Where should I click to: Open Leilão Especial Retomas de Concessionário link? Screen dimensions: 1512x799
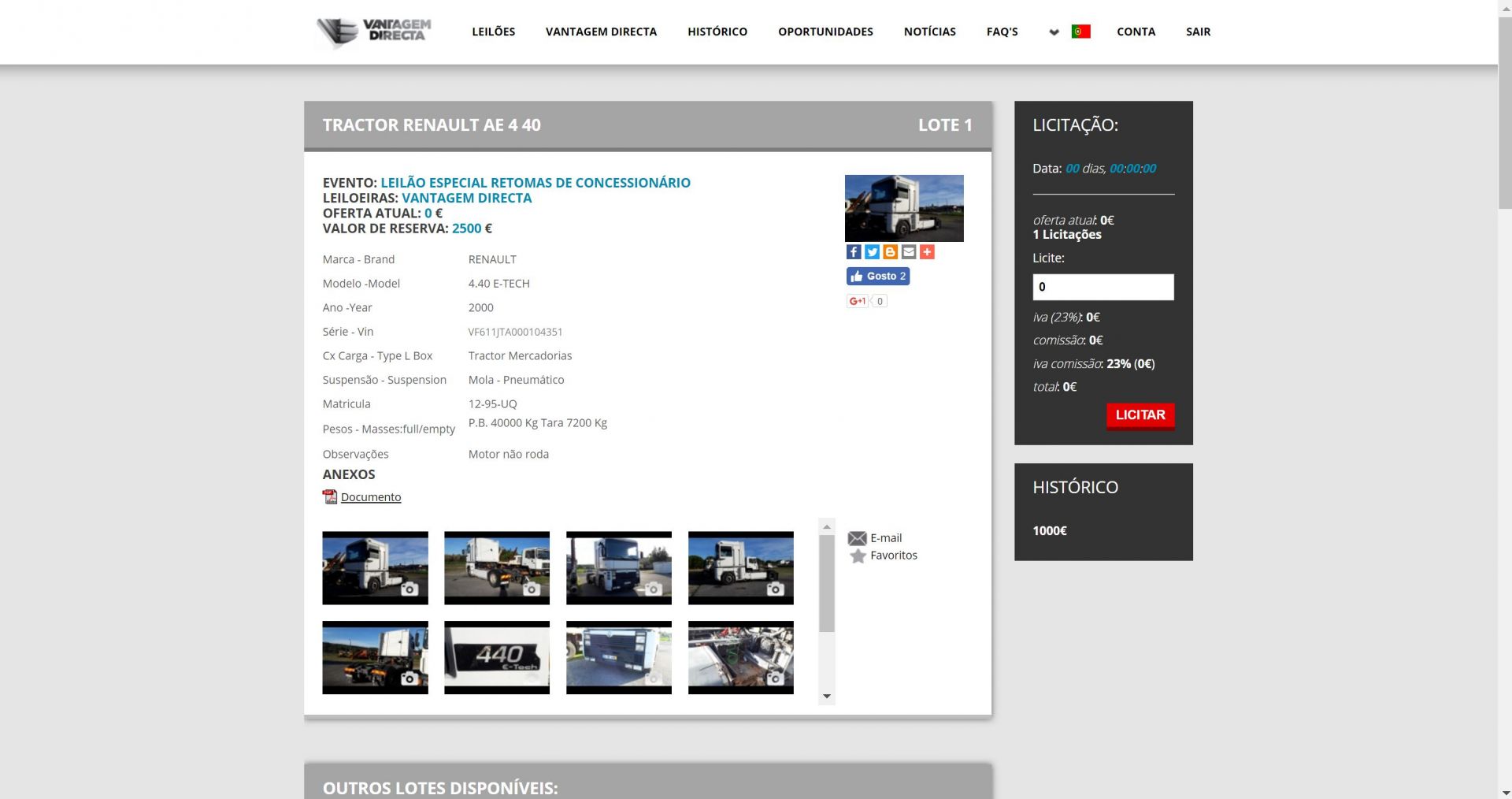click(535, 183)
